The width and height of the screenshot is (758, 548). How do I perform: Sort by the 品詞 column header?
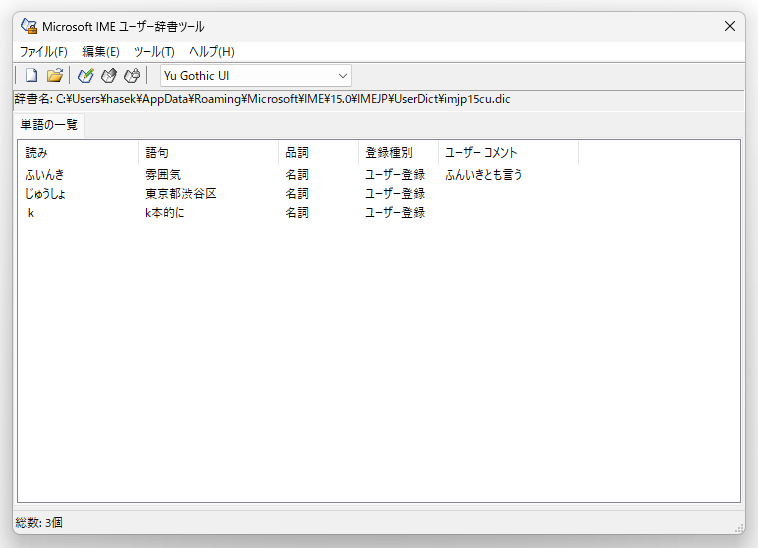[319, 153]
